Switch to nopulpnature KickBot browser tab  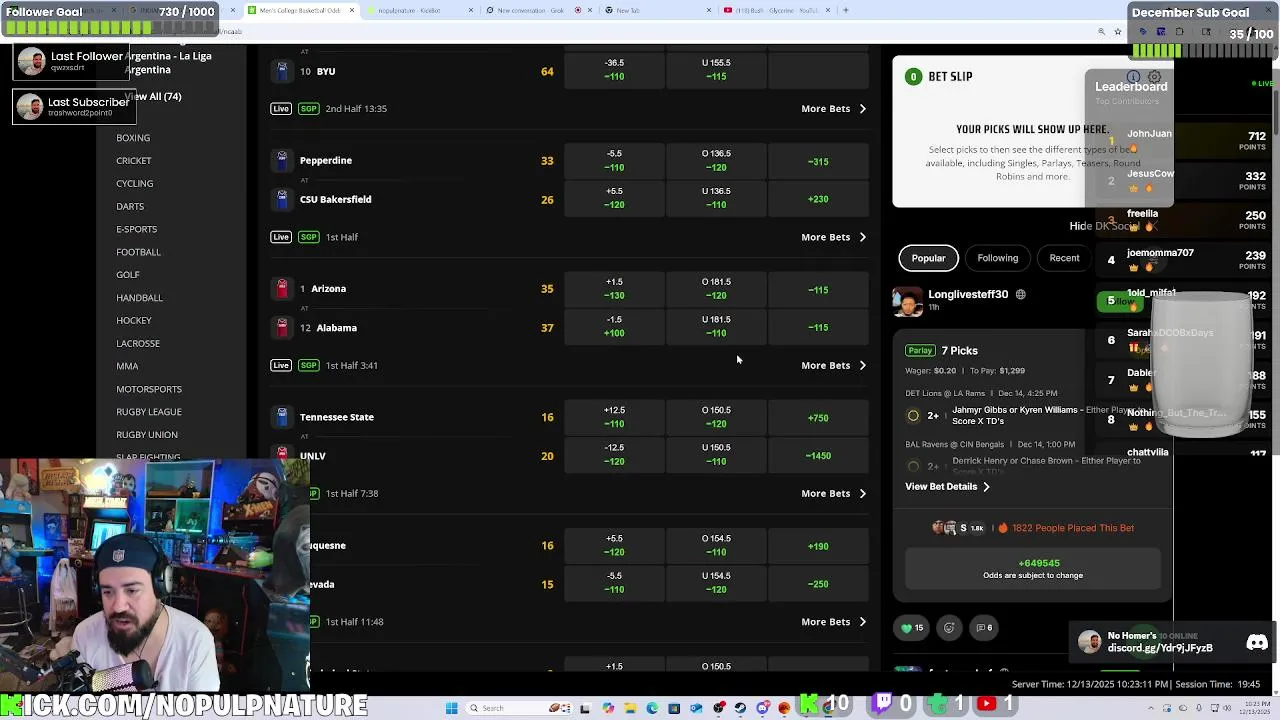[x=418, y=10]
